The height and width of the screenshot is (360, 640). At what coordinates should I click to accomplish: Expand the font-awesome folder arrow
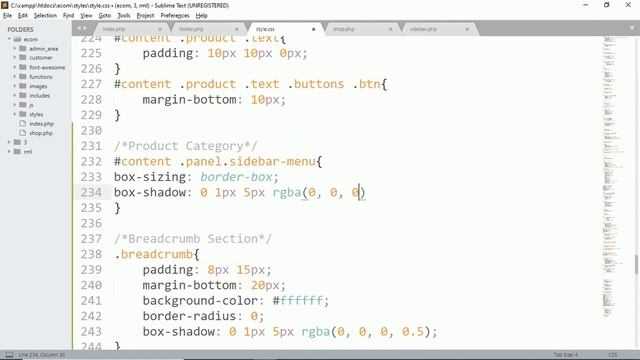[x=15, y=67]
